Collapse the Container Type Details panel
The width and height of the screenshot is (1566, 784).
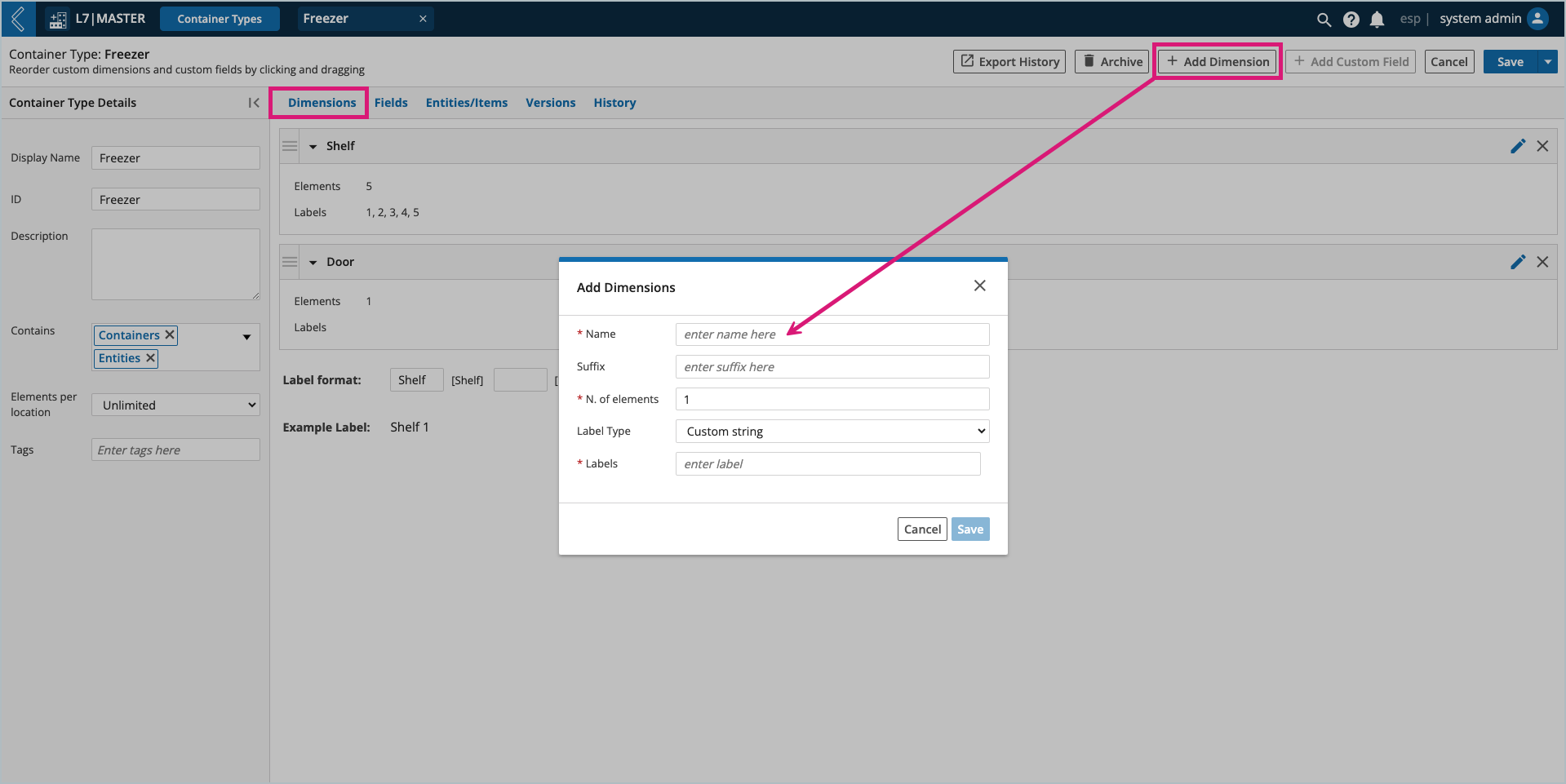(254, 103)
